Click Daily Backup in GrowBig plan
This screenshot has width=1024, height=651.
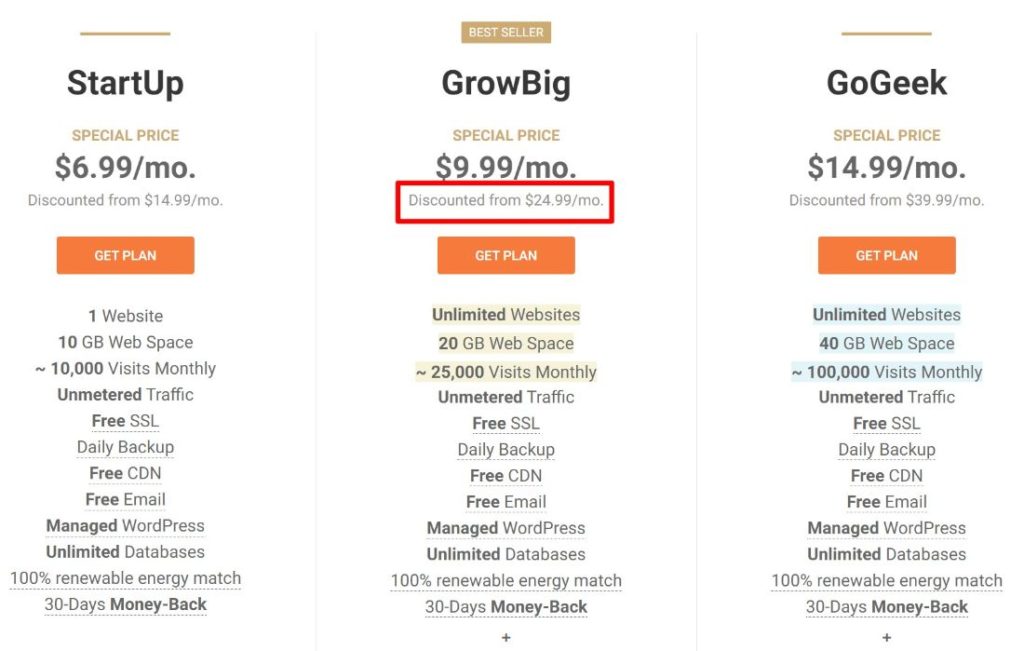pos(506,450)
